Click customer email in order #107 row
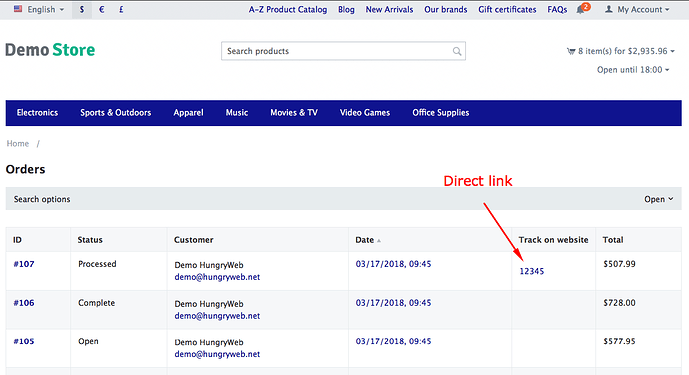The width and height of the screenshot is (689, 375). (x=217, y=277)
